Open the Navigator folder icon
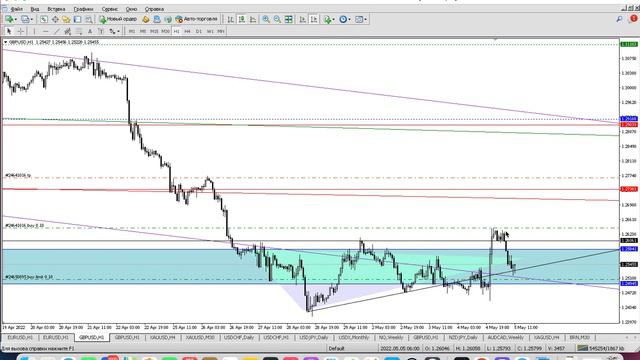The height and width of the screenshot is (360, 640). click(x=66, y=19)
